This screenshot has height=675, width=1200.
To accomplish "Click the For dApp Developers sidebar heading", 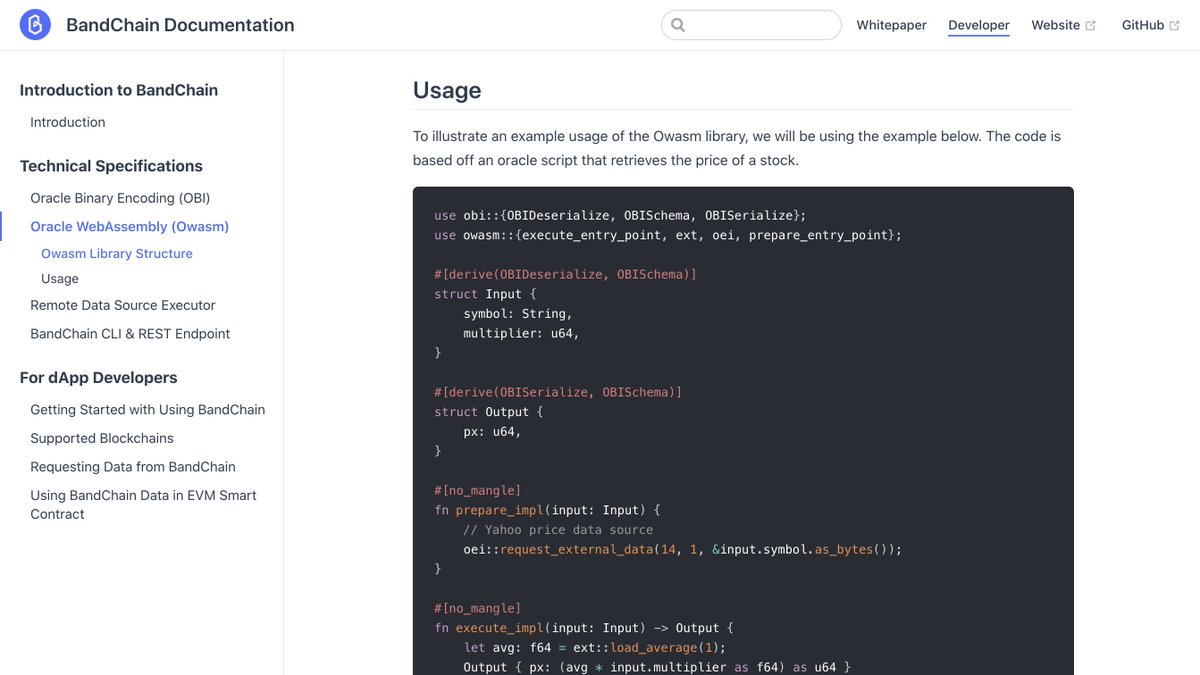I will (x=99, y=378).
